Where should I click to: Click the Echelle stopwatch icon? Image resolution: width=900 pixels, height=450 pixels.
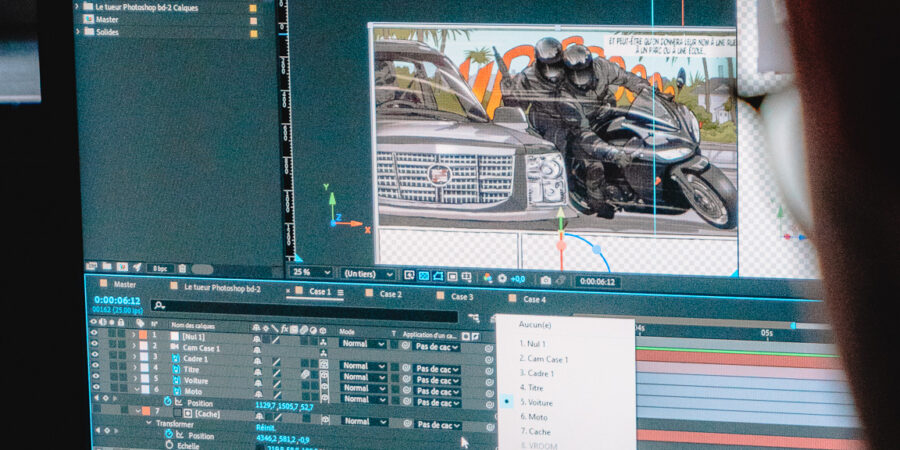(x=169, y=445)
